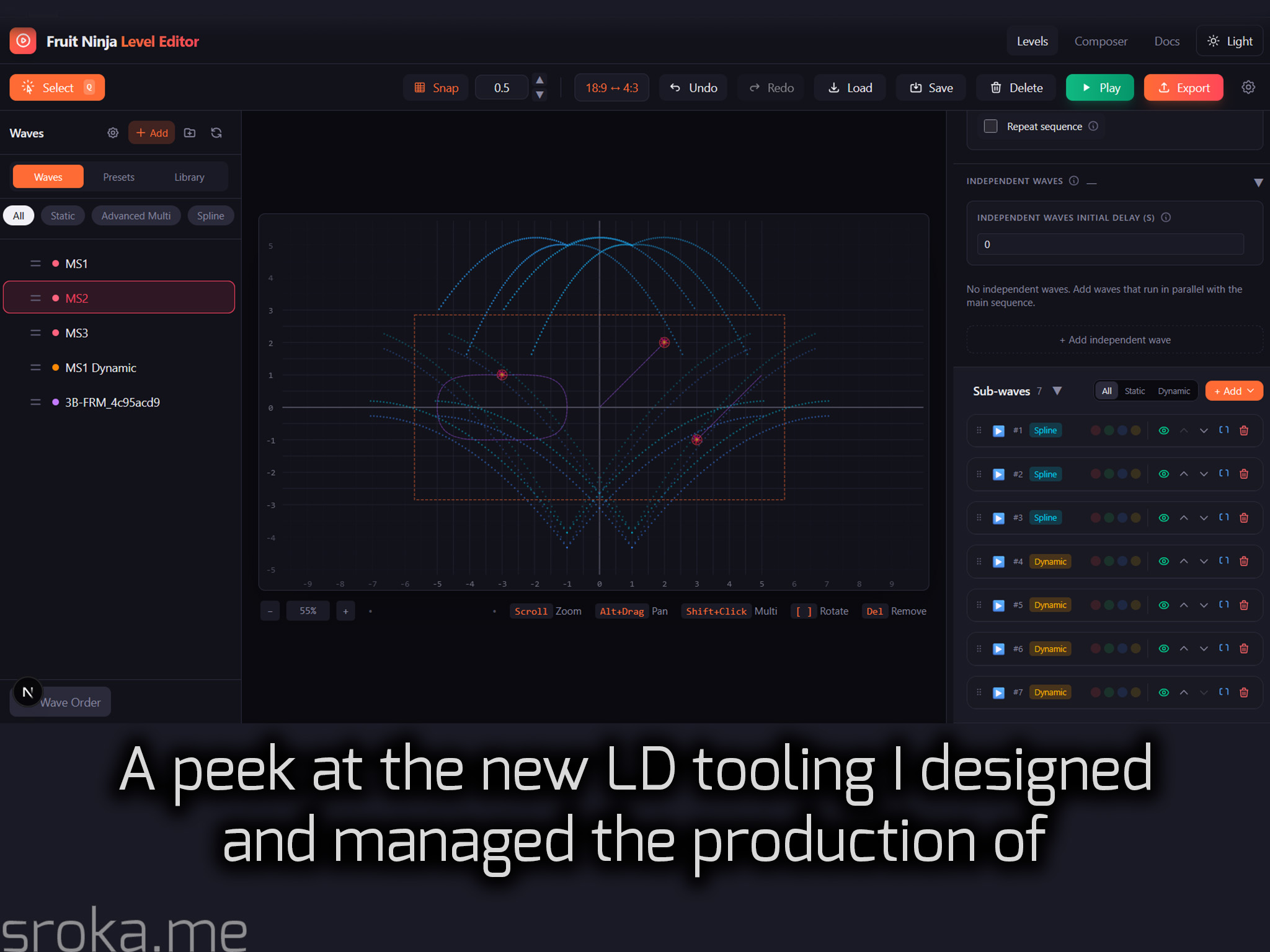Play sub-wave #5 Dynamic preview
Screen dimensions: 1270x952
[998, 606]
